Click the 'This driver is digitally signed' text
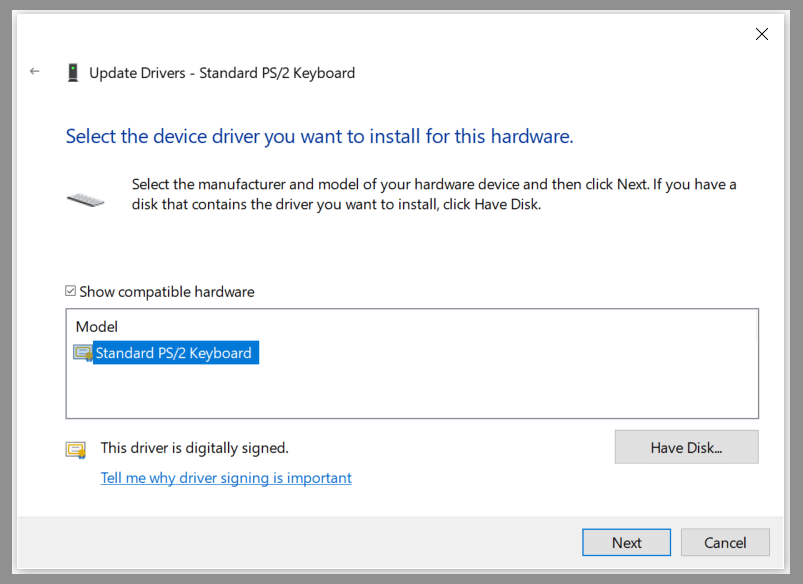Viewport: 803px width, 584px height. click(x=194, y=448)
